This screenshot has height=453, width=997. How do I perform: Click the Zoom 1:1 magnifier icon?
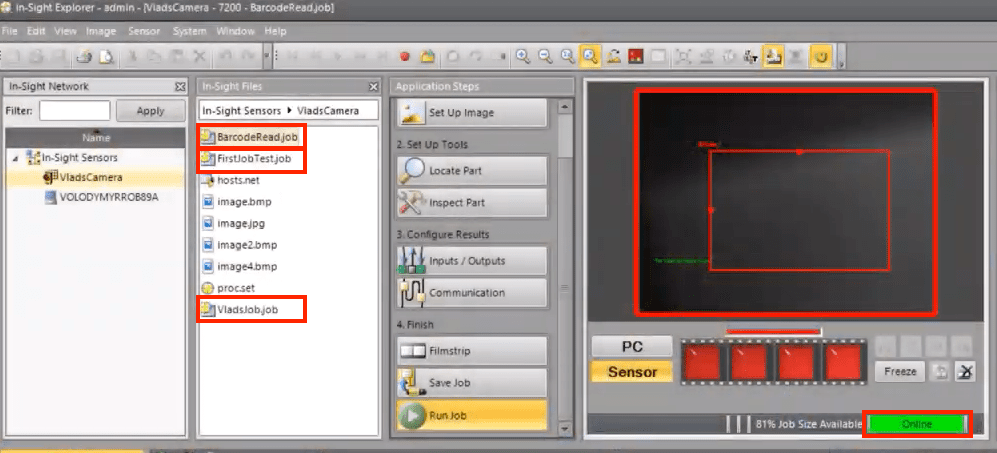567,57
